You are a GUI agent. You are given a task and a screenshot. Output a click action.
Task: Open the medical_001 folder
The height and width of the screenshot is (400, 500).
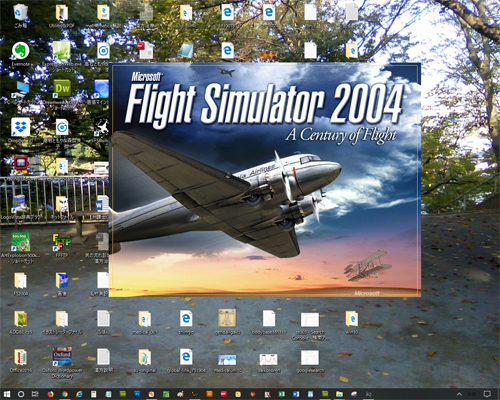[x=145, y=319]
